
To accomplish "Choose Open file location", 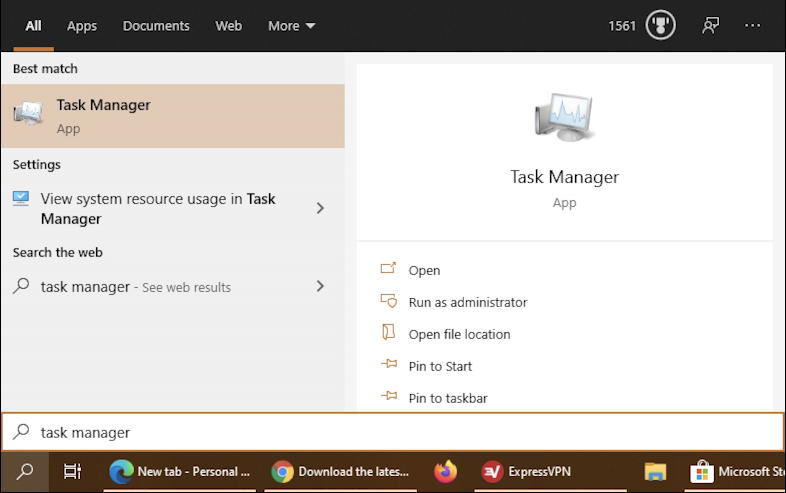I will pyautogui.click(x=459, y=335).
